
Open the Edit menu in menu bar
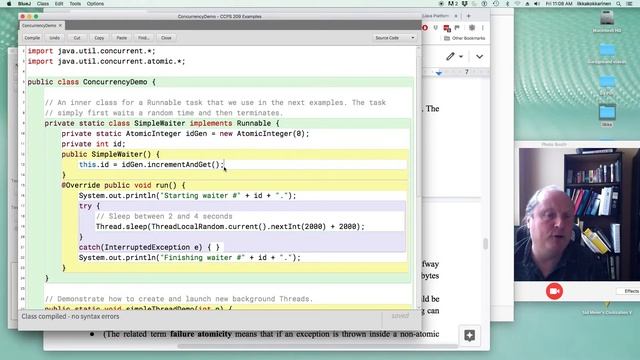click(x=59, y=4)
